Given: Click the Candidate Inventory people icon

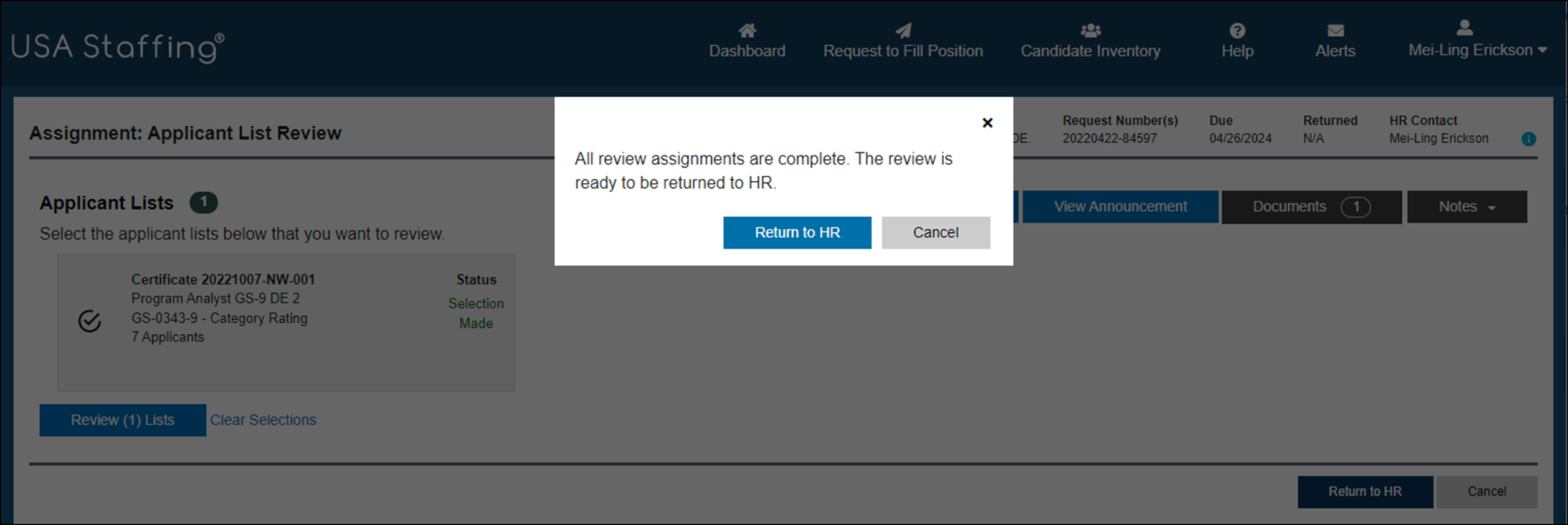Looking at the screenshot, I should (x=1090, y=31).
